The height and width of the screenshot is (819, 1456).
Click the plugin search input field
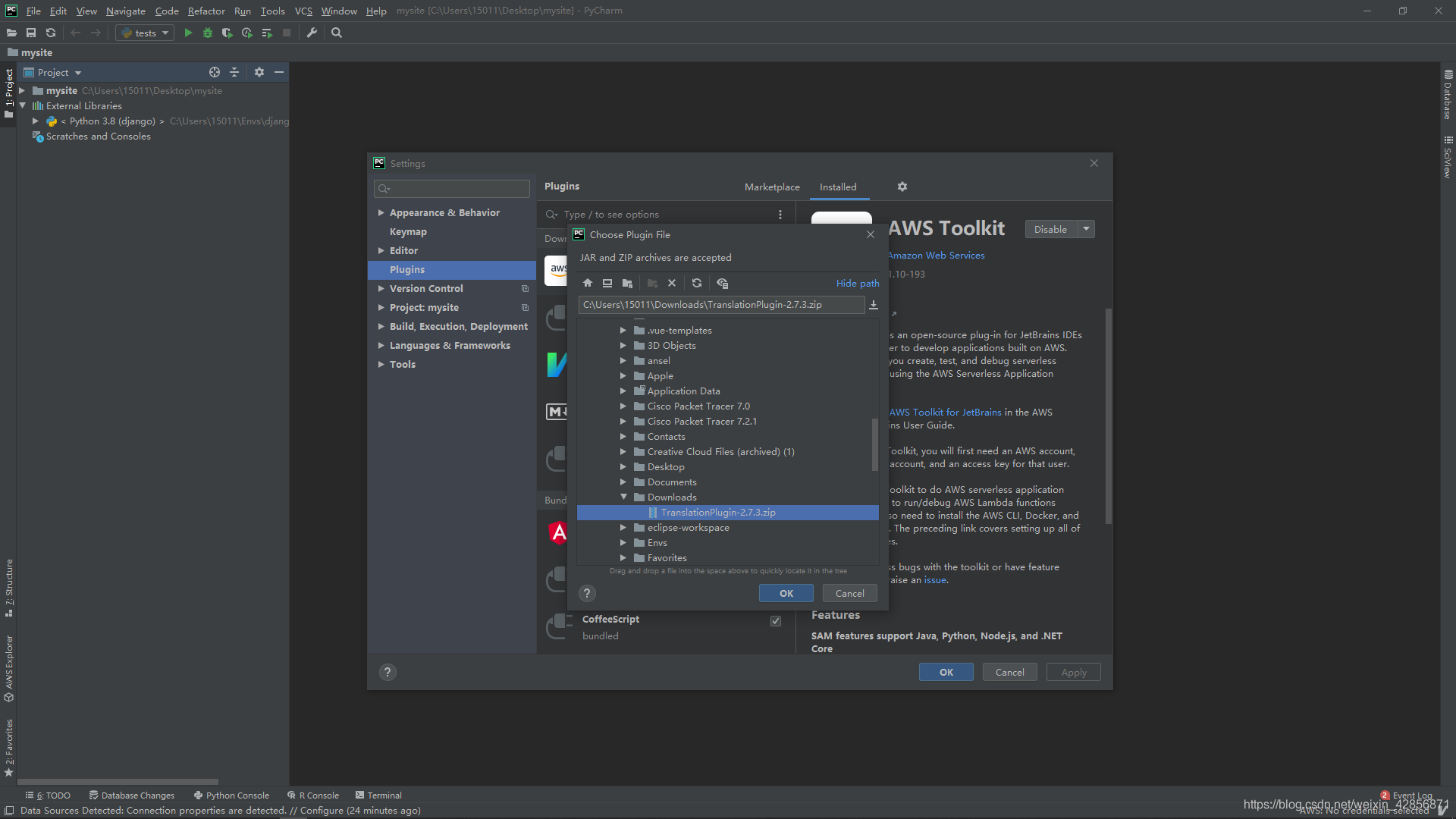(x=665, y=214)
